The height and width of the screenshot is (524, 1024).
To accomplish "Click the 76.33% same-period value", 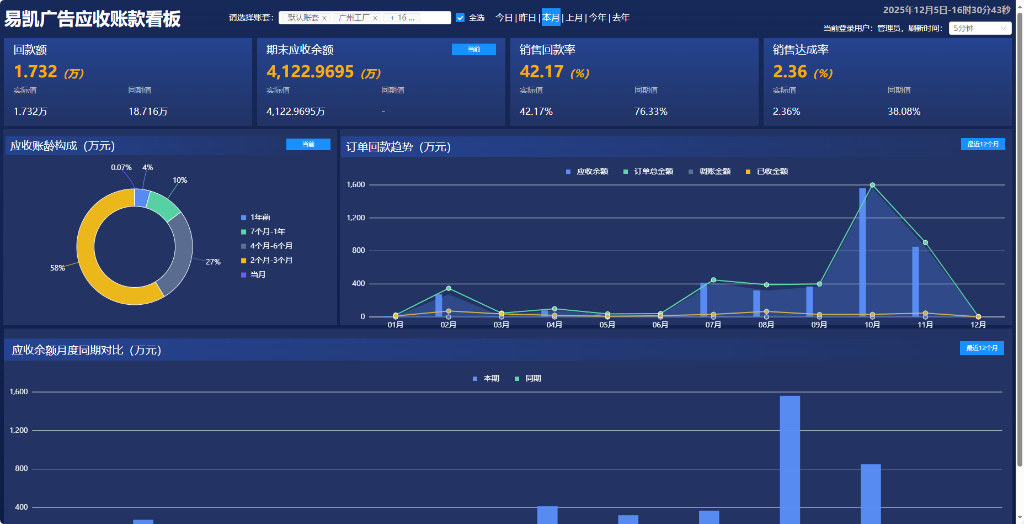I will pos(651,112).
